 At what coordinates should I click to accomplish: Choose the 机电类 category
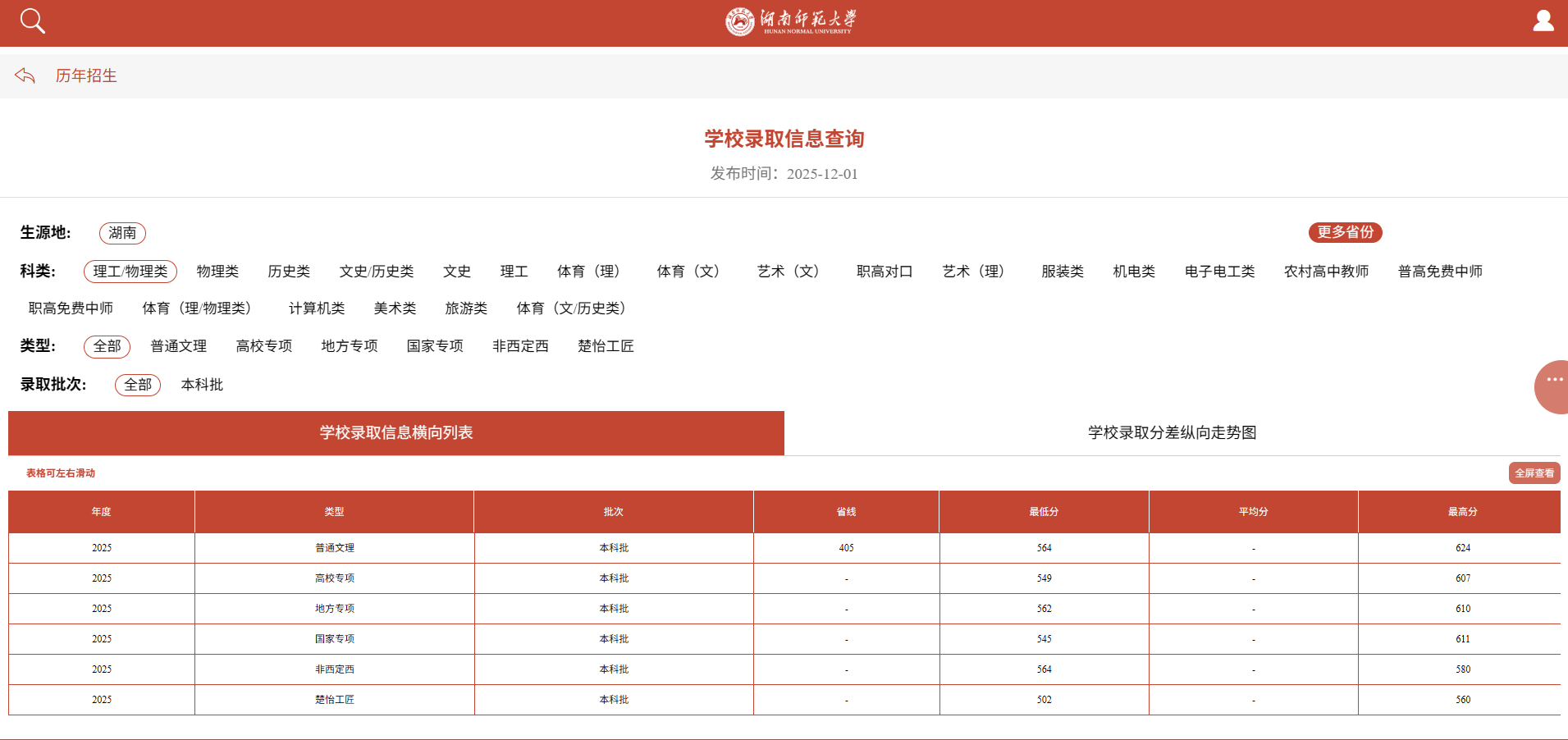pos(1134,272)
